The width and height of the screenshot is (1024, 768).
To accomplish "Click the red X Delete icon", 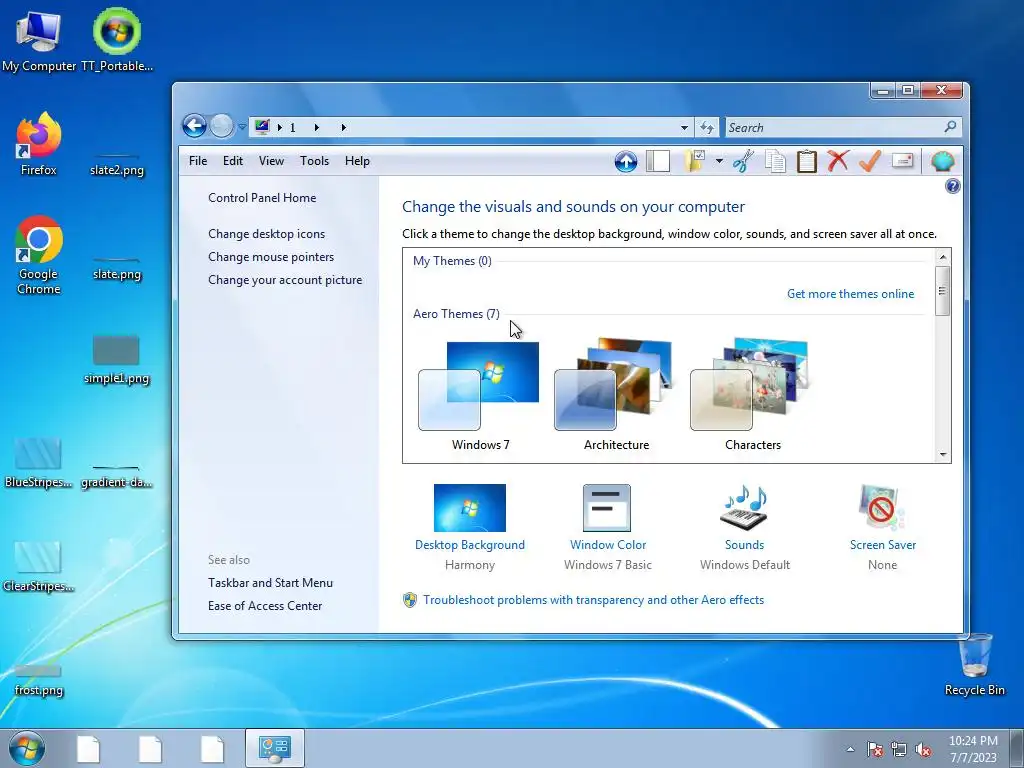I will 838,161.
